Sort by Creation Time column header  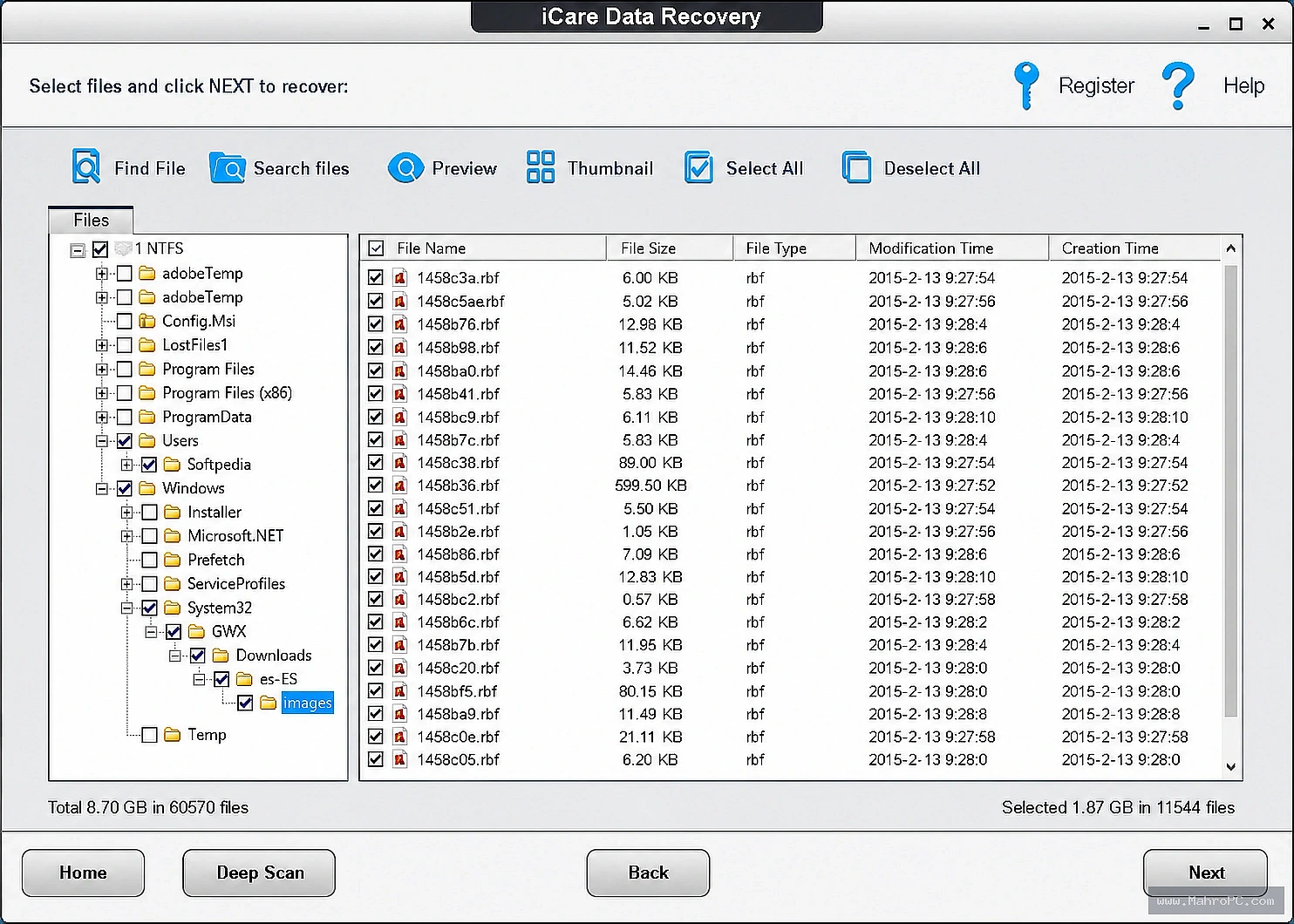point(1134,248)
